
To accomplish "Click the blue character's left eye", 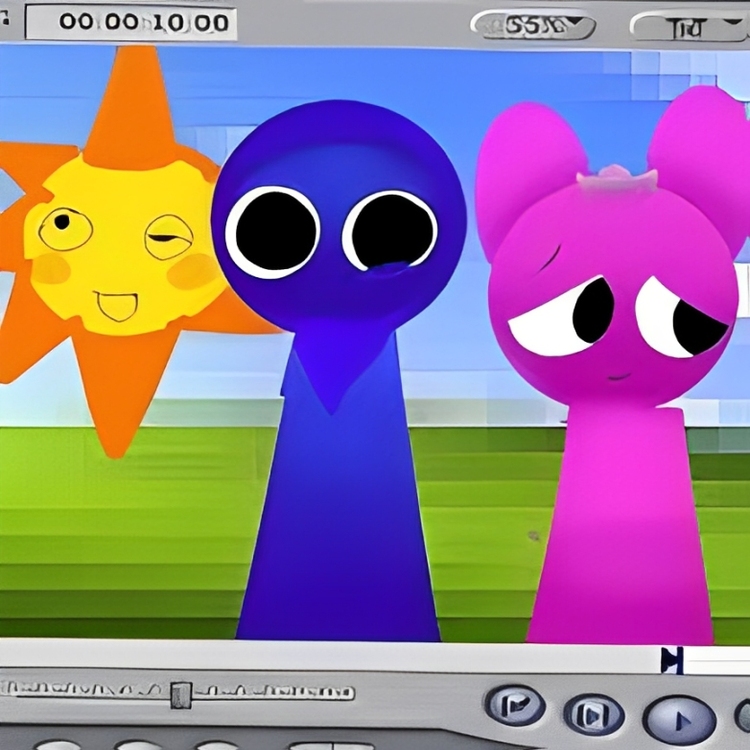I will click(x=272, y=232).
